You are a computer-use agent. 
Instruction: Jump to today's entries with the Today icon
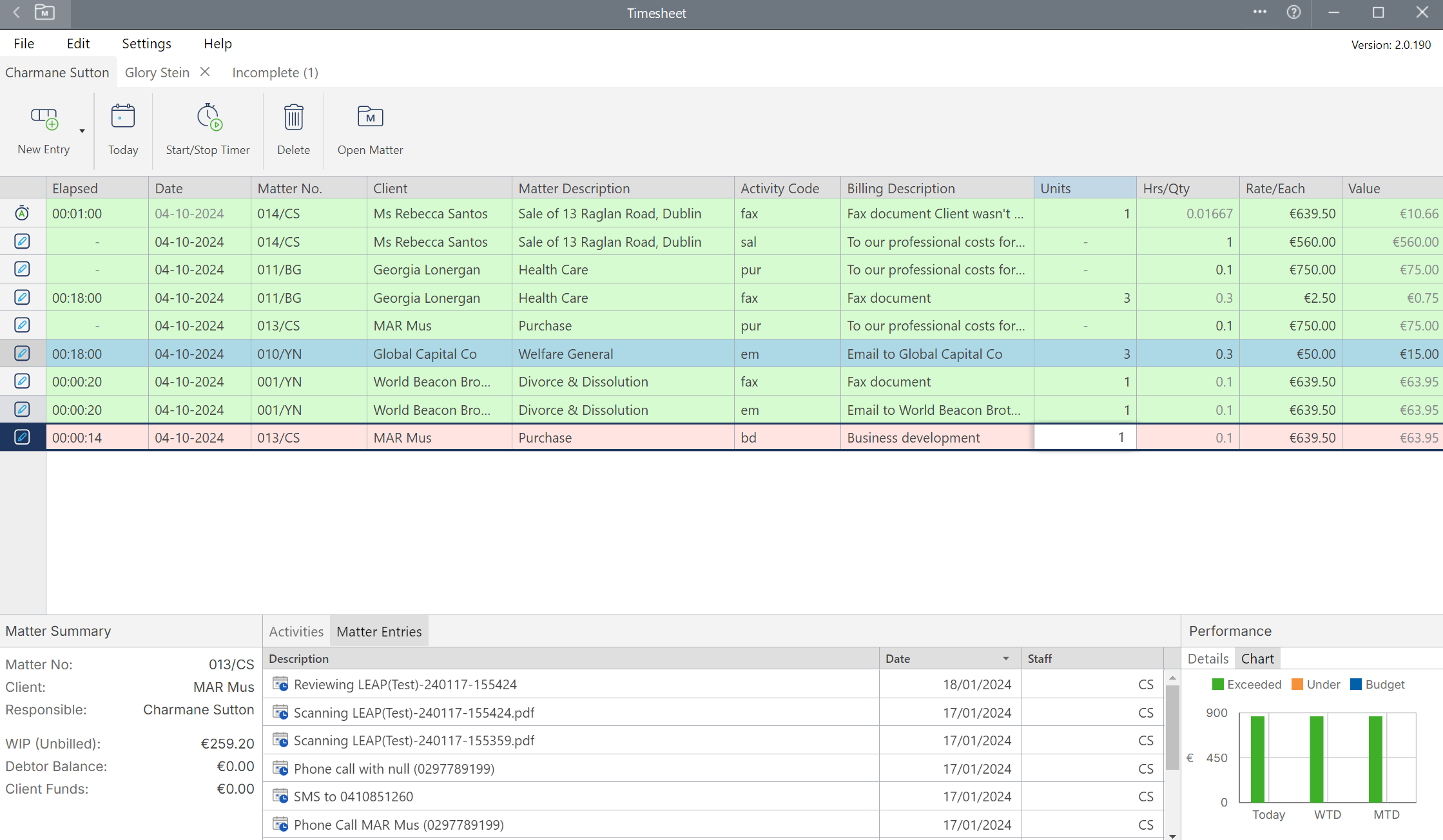122,129
